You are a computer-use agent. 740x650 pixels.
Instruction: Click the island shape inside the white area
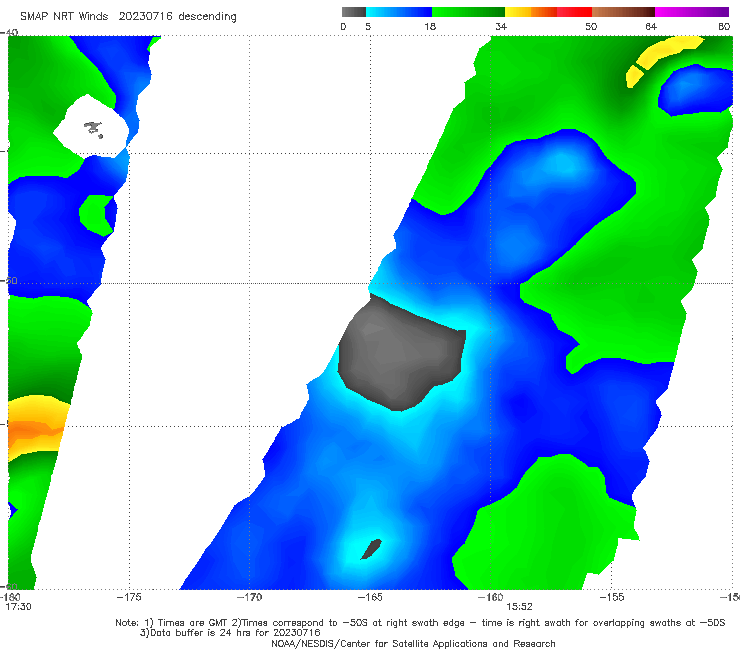click(93, 129)
